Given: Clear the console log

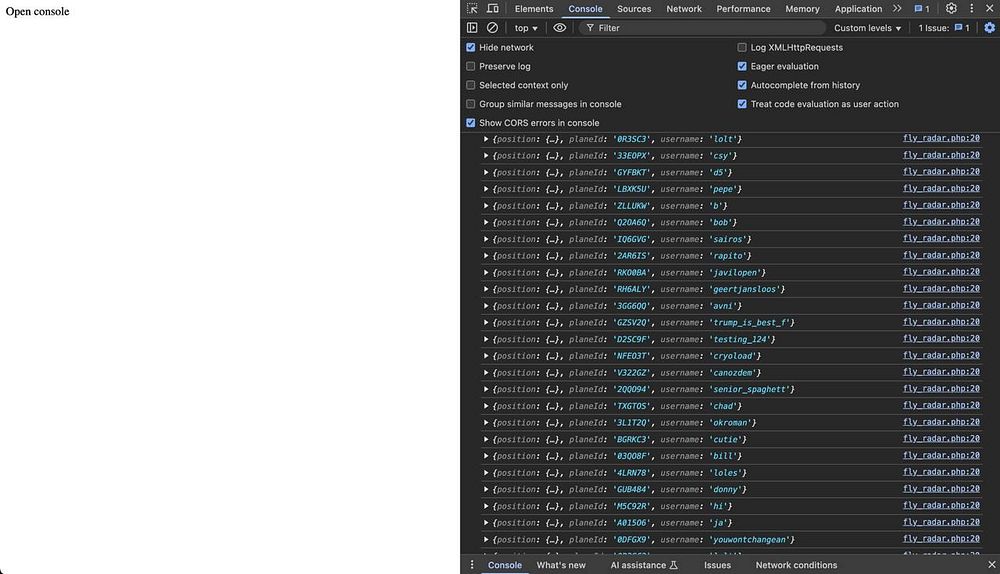Looking at the screenshot, I should coord(492,28).
